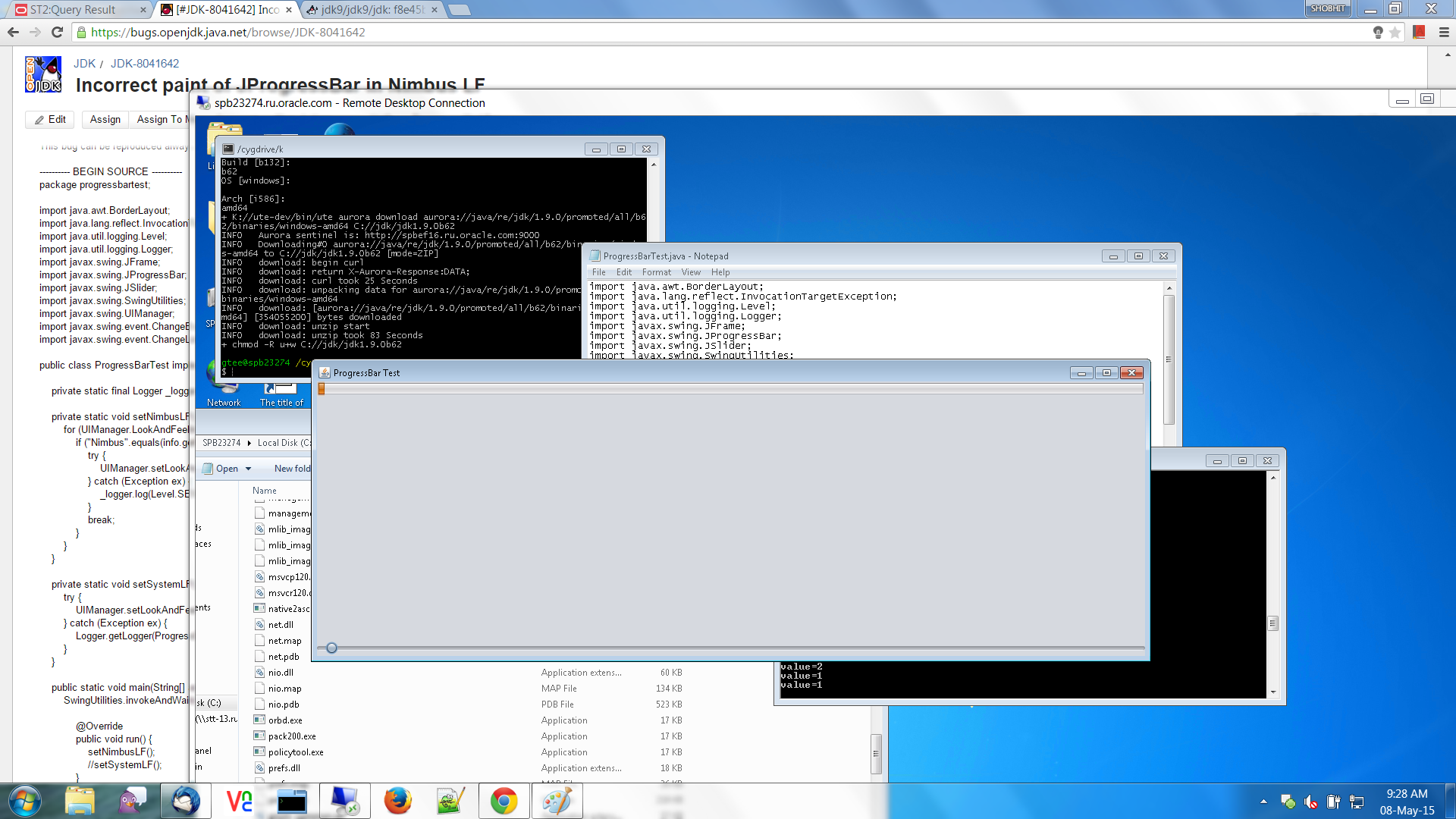Expand SPB23274 breadcrumb arrow in Explorer

tap(249, 443)
